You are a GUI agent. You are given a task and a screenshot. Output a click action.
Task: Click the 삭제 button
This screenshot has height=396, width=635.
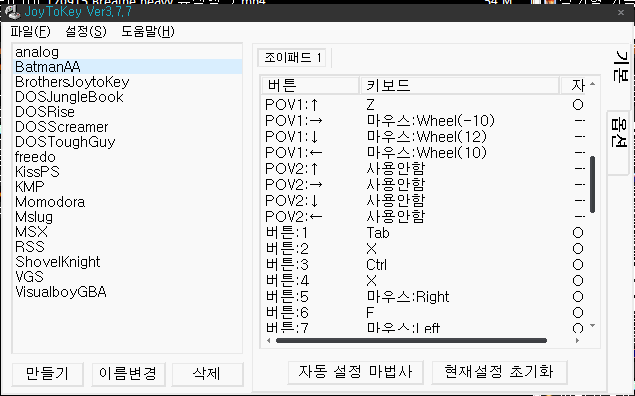tap(207, 373)
